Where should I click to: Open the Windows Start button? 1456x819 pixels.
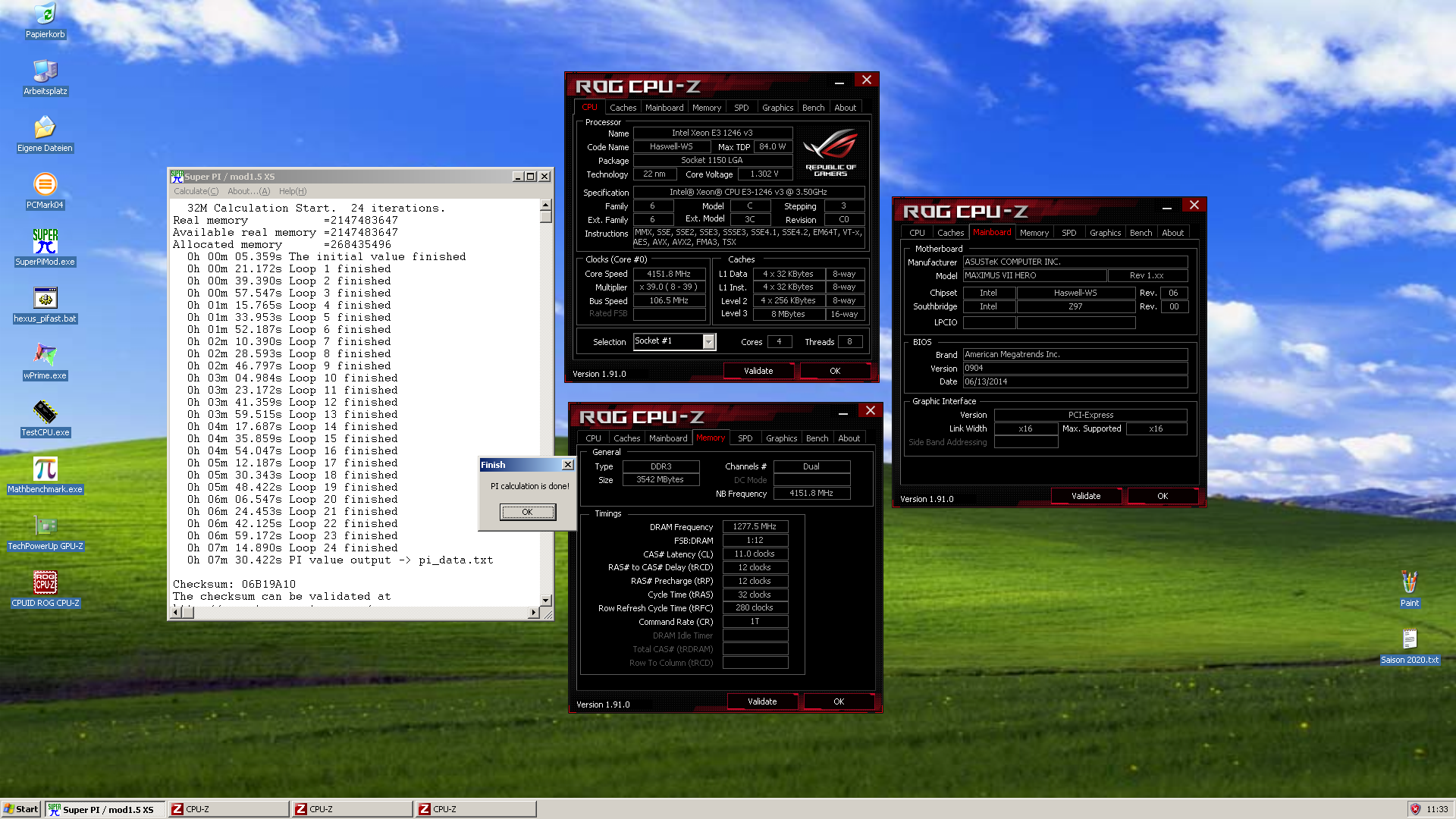pyautogui.click(x=21, y=809)
